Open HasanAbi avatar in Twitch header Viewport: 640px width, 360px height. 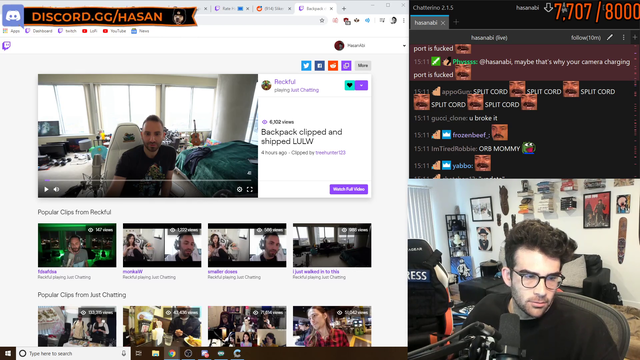[x=339, y=46]
